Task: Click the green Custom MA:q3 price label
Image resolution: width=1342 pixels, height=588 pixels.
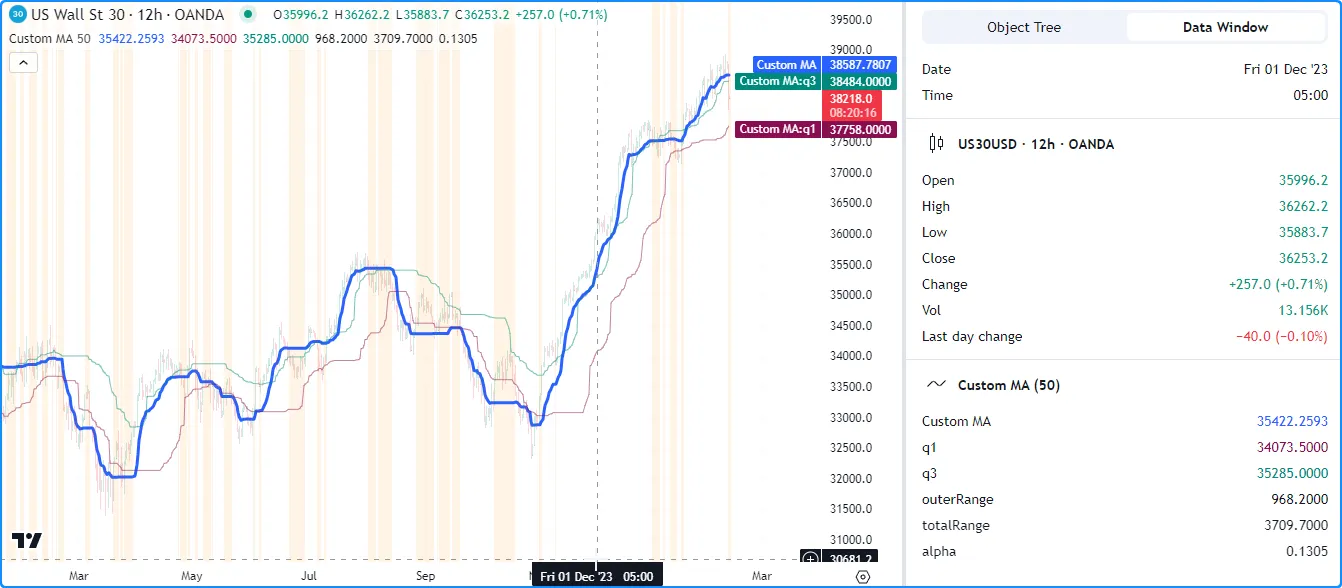Action: [777, 81]
